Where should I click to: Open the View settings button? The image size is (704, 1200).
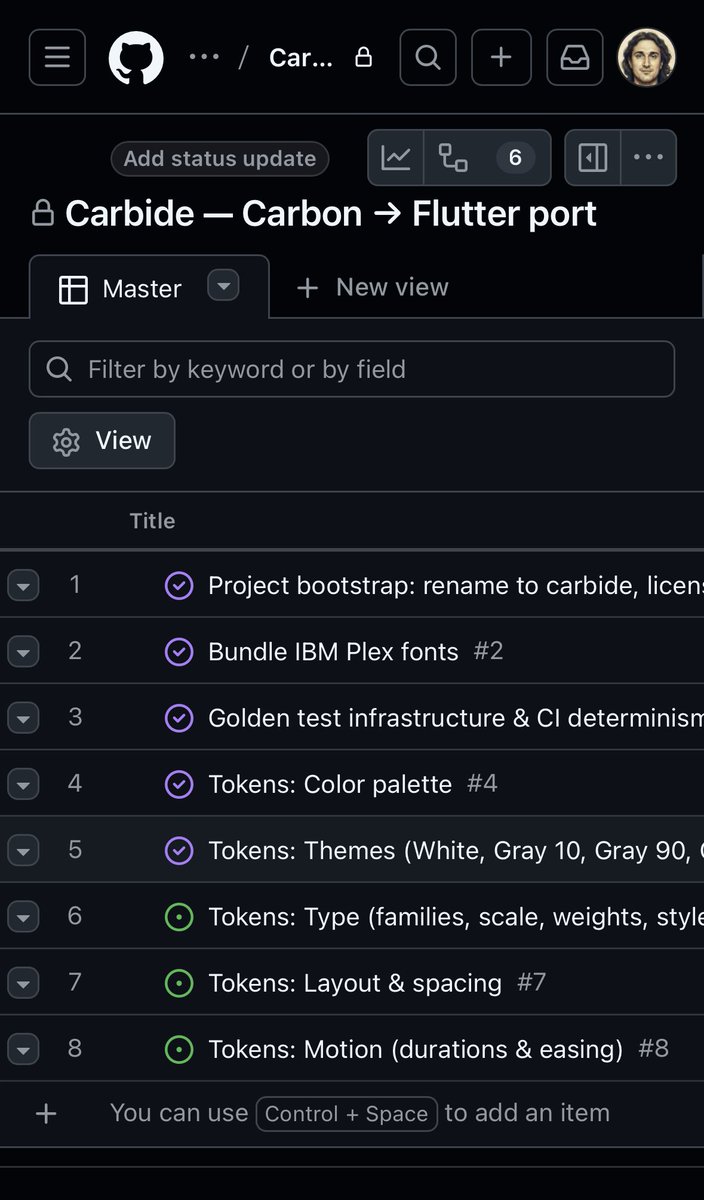click(x=102, y=441)
